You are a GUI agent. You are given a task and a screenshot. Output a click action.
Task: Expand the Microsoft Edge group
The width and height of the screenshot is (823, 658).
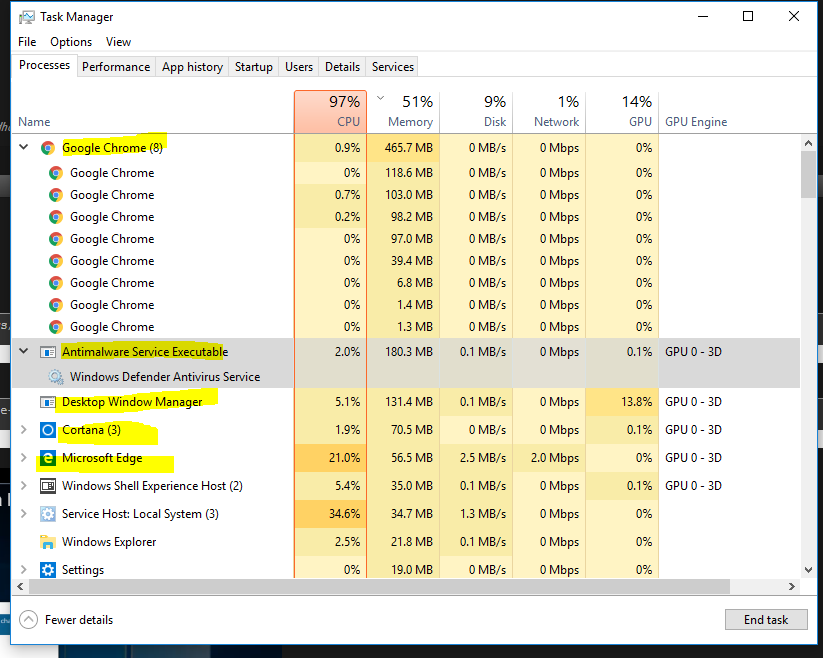24,458
